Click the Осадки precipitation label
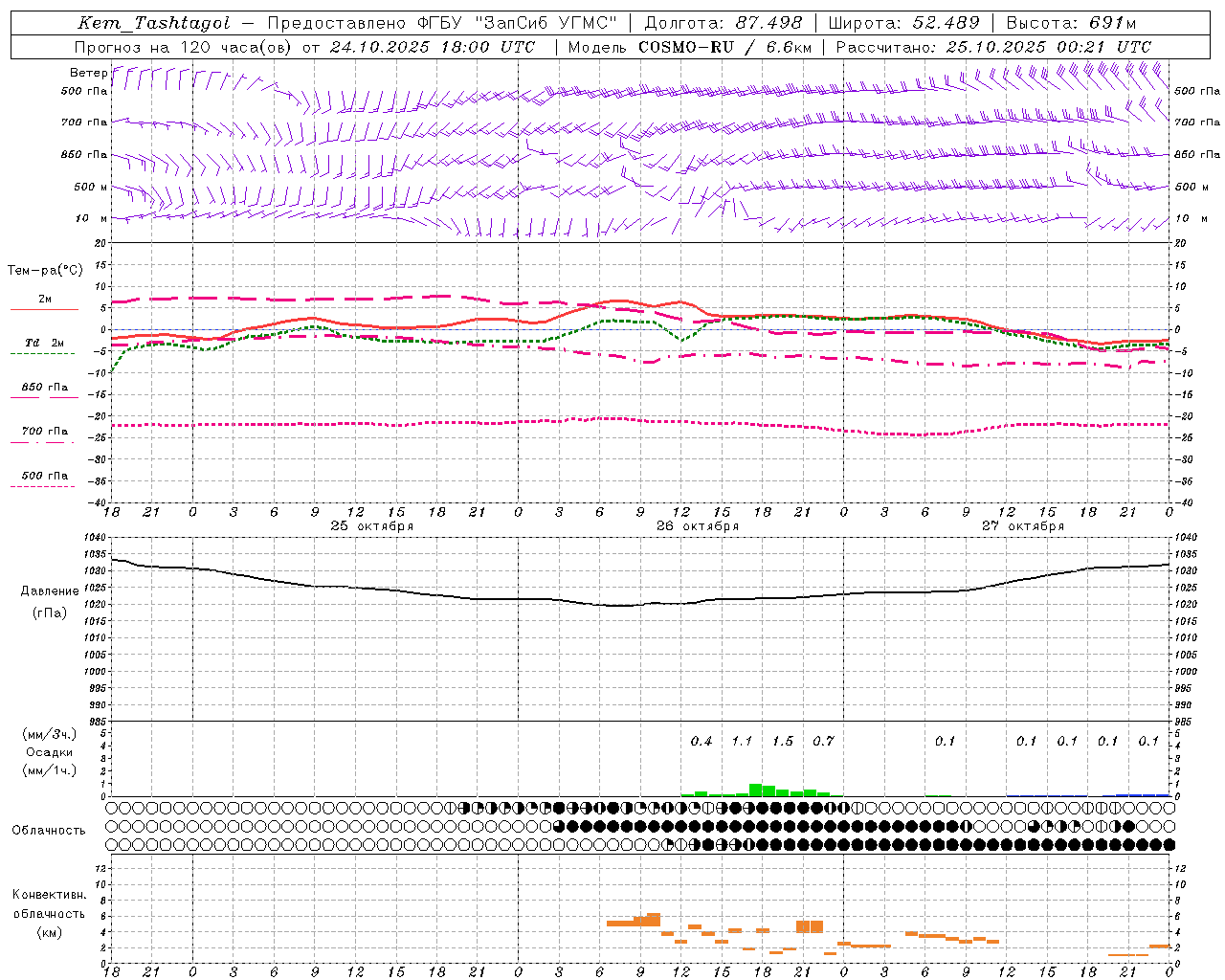The image size is (1225, 980). 50,752
